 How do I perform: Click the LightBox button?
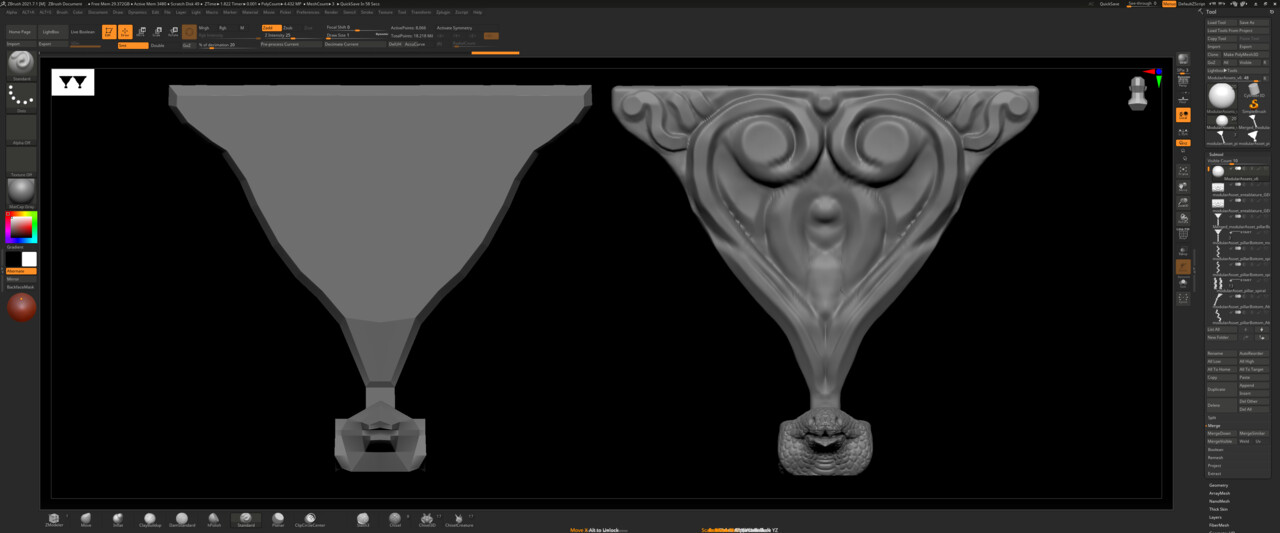[51, 32]
